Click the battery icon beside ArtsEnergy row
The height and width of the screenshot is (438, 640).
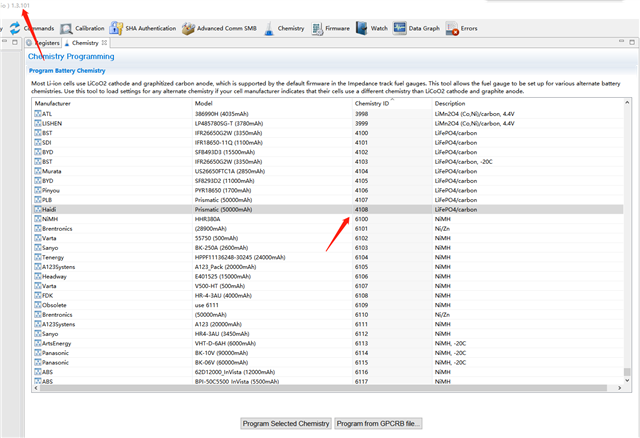pos(38,343)
